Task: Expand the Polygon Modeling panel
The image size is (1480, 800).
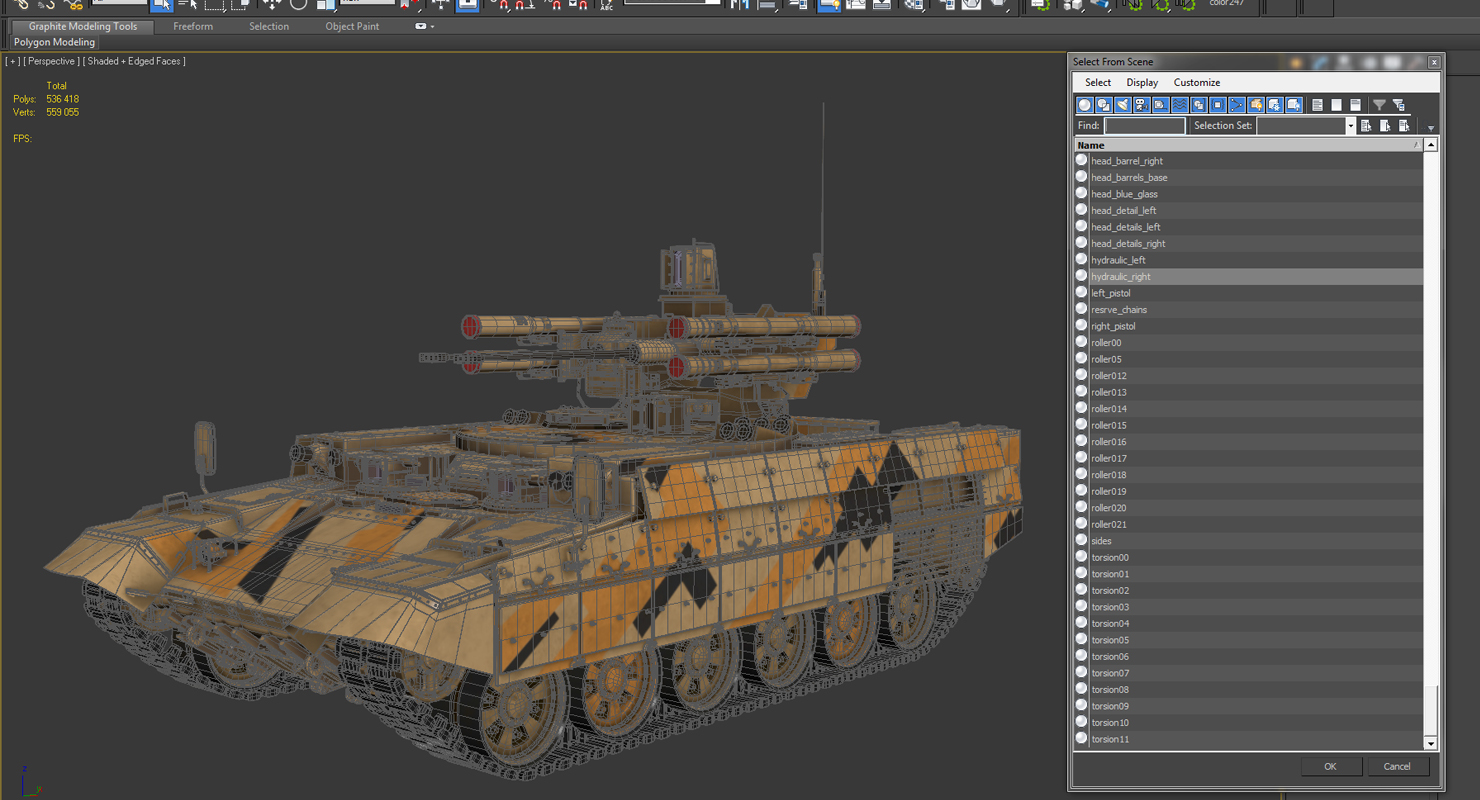Action: [x=55, y=43]
